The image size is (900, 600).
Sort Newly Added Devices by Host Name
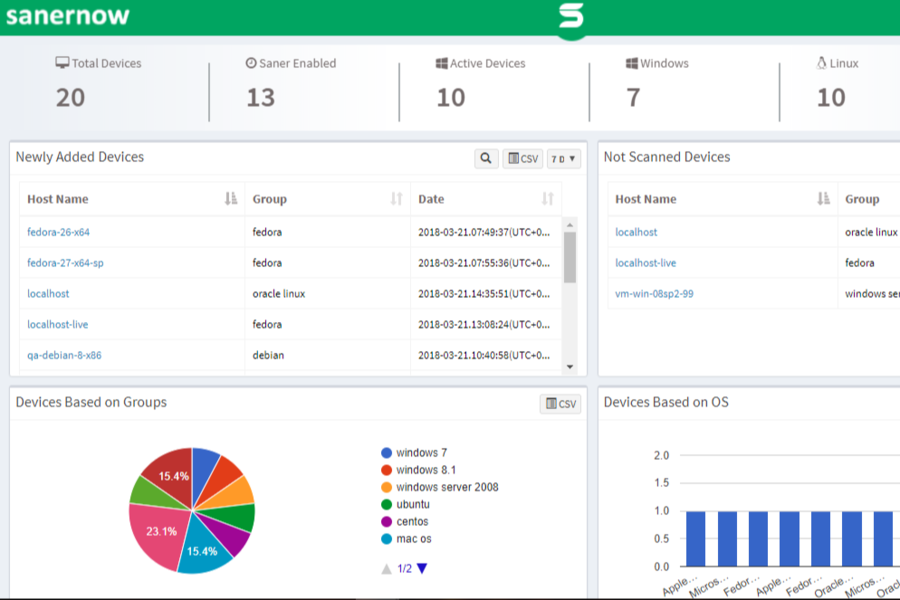tap(231, 199)
